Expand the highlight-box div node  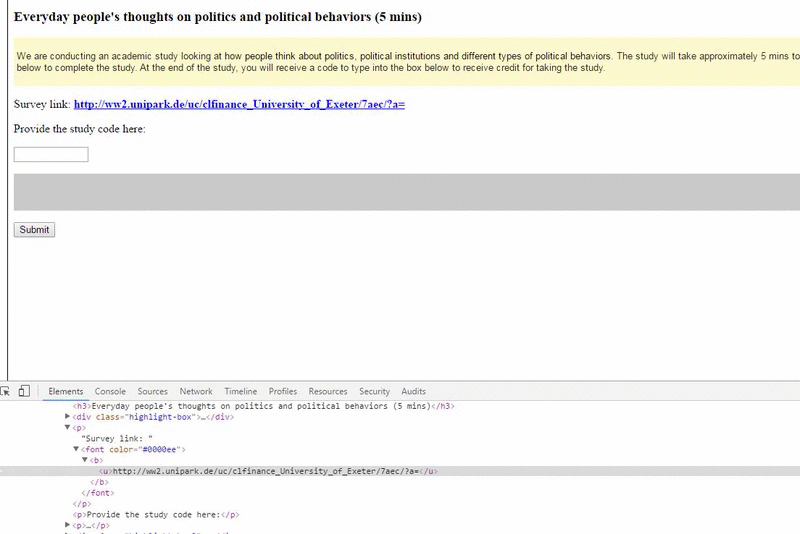tap(67, 417)
